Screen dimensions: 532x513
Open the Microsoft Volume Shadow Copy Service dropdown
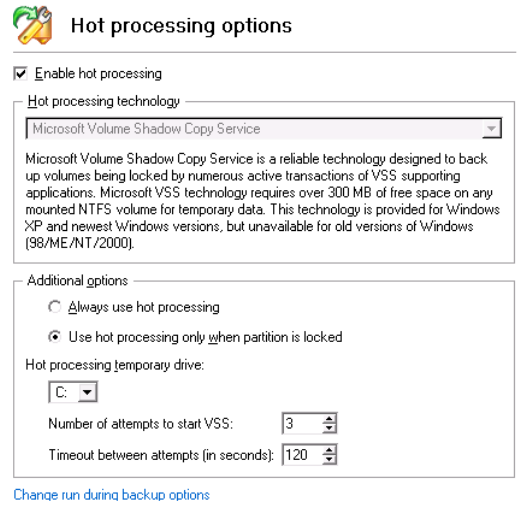click(264, 129)
